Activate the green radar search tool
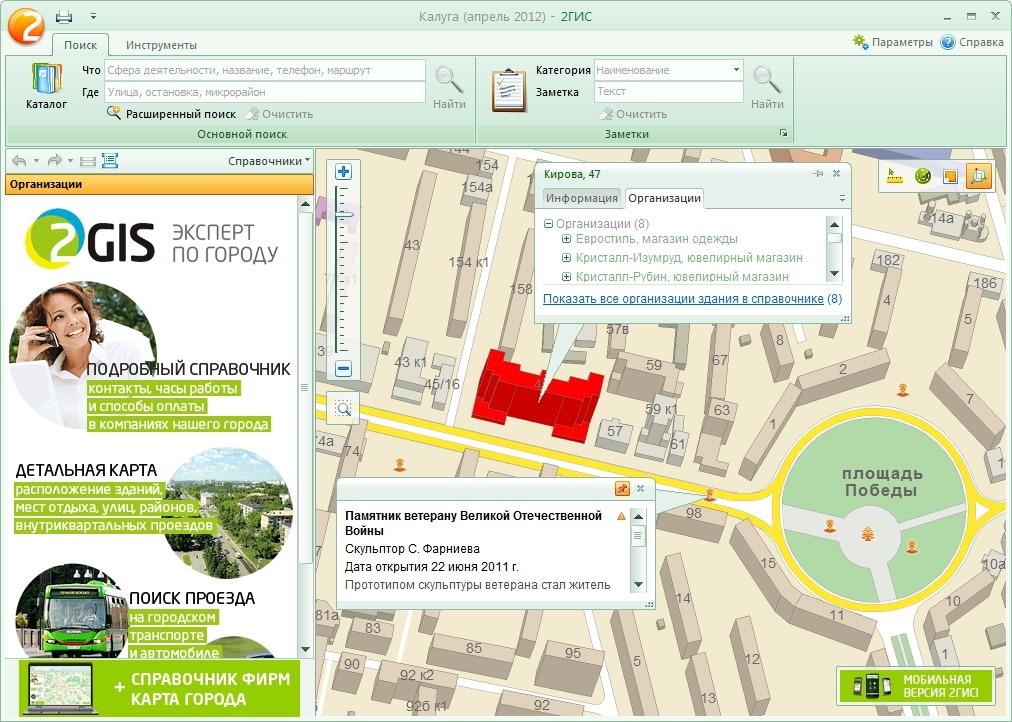The height and width of the screenshot is (722, 1012). pos(923,176)
